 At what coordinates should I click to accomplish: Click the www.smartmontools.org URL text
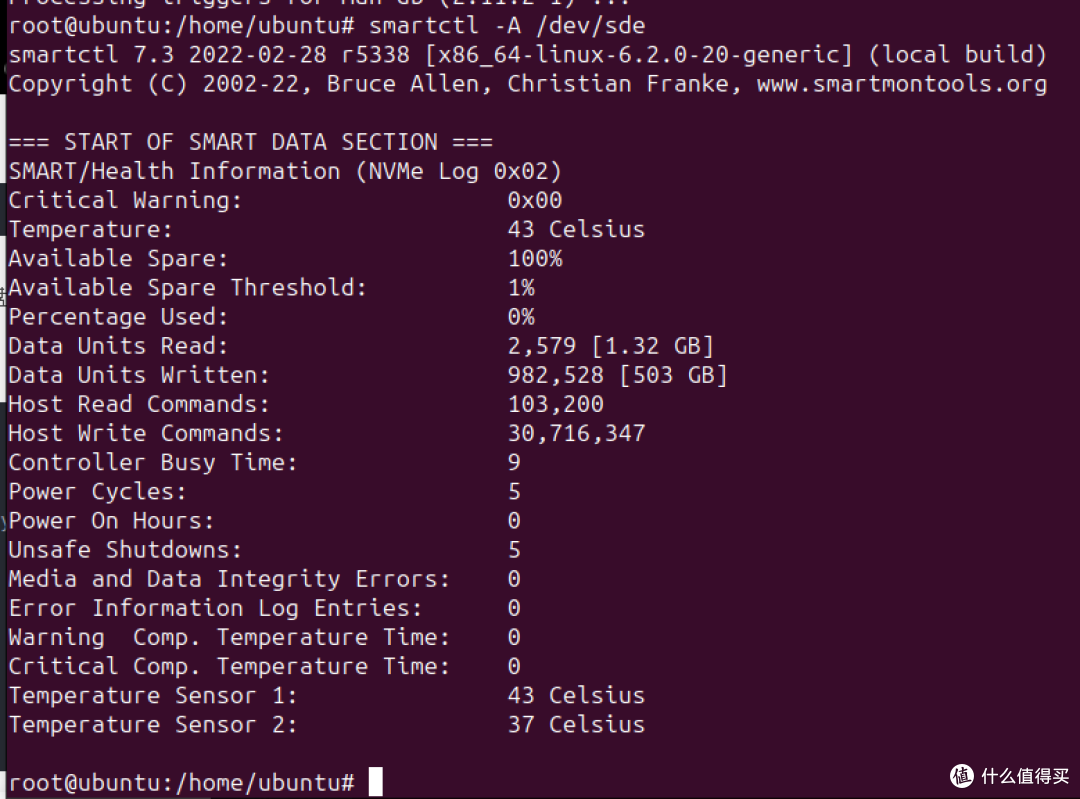(902, 84)
